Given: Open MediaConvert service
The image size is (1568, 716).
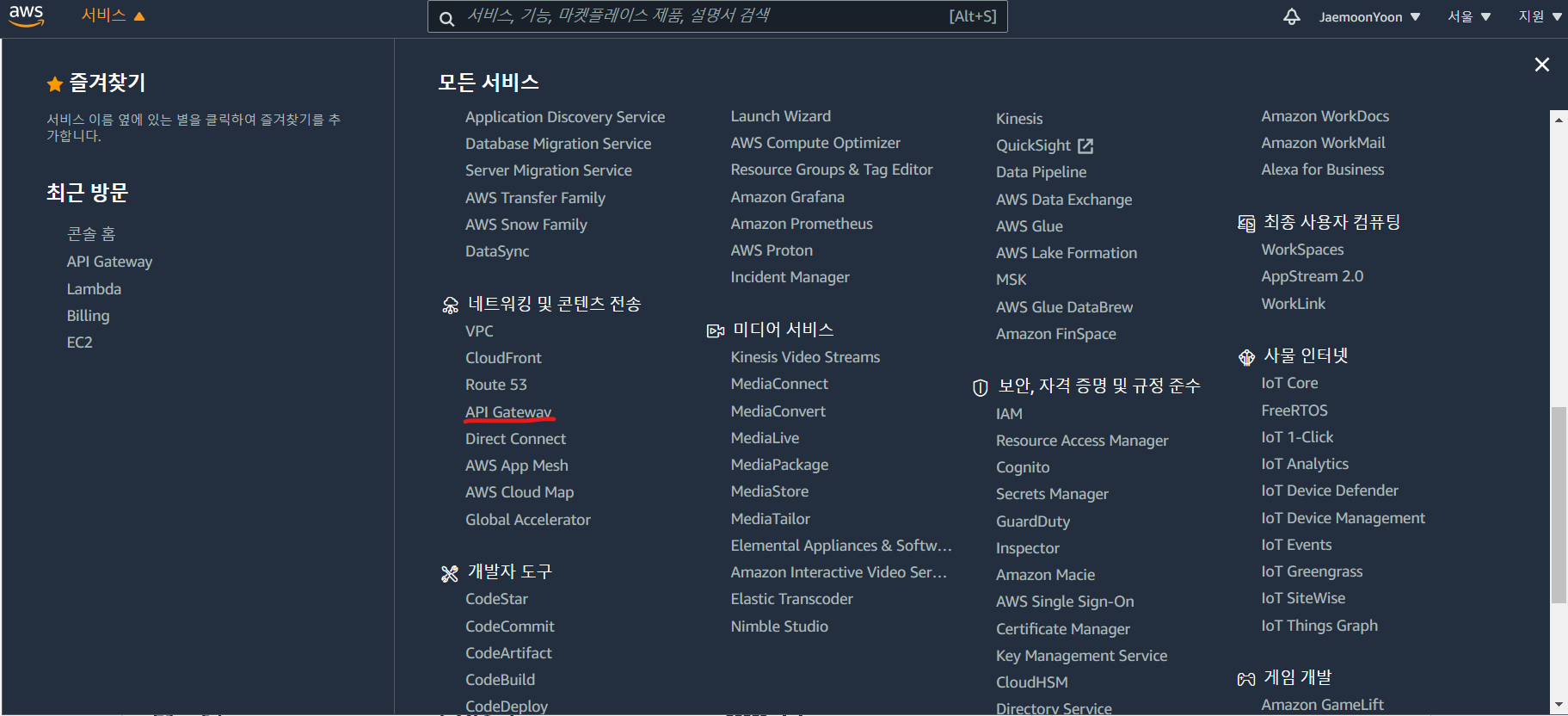Looking at the screenshot, I should (778, 411).
